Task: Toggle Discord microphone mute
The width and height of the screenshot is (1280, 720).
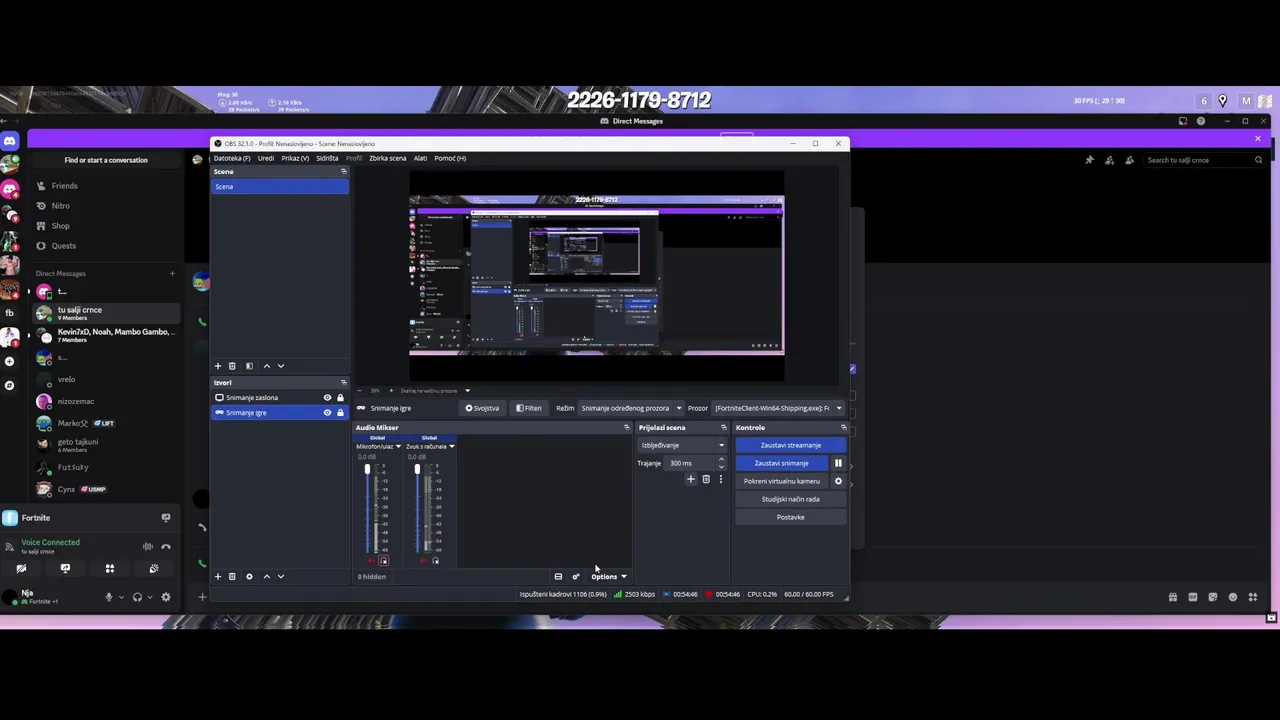Action: click(109, 597)
